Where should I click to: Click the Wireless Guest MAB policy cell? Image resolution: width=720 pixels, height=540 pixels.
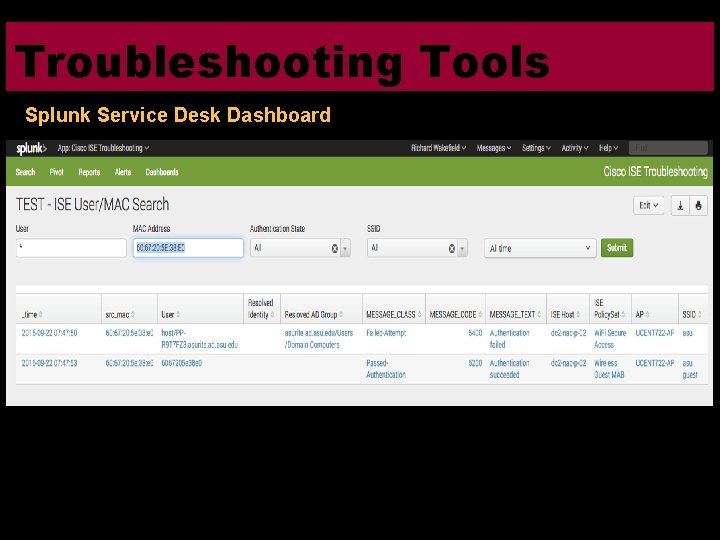coord(609,369)
